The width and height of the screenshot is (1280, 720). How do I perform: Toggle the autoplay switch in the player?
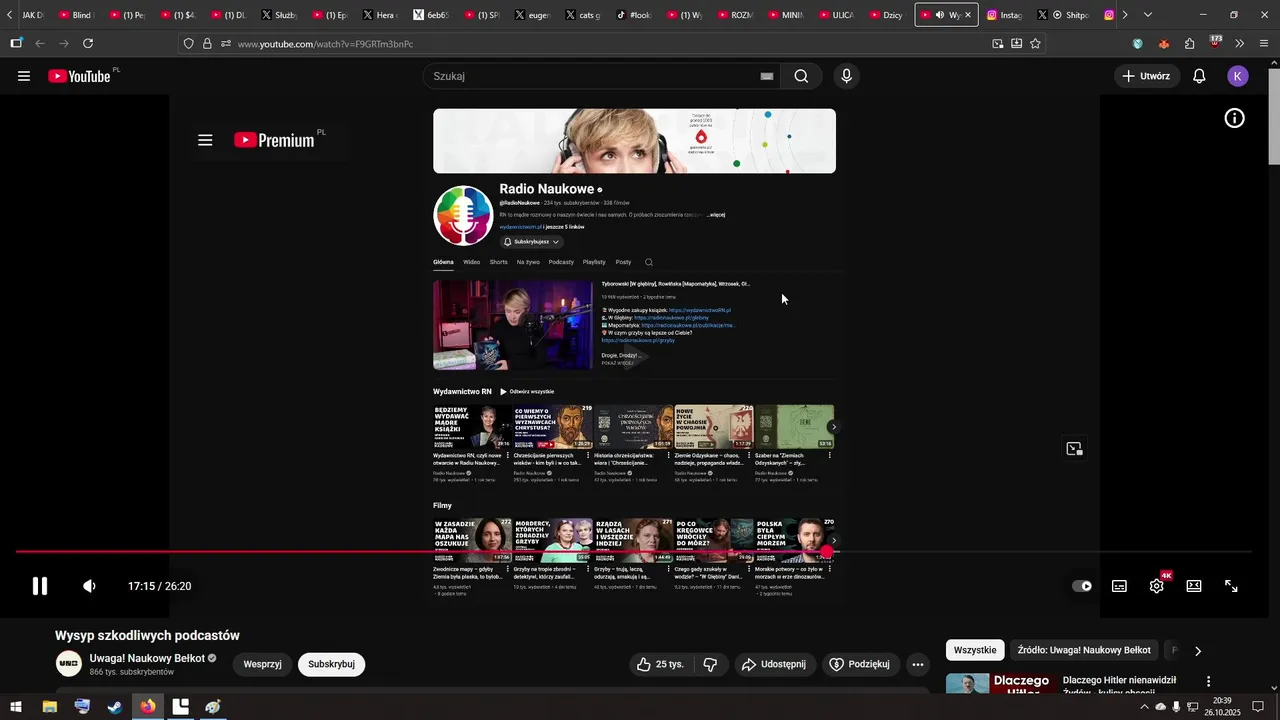pos(1082,586)
